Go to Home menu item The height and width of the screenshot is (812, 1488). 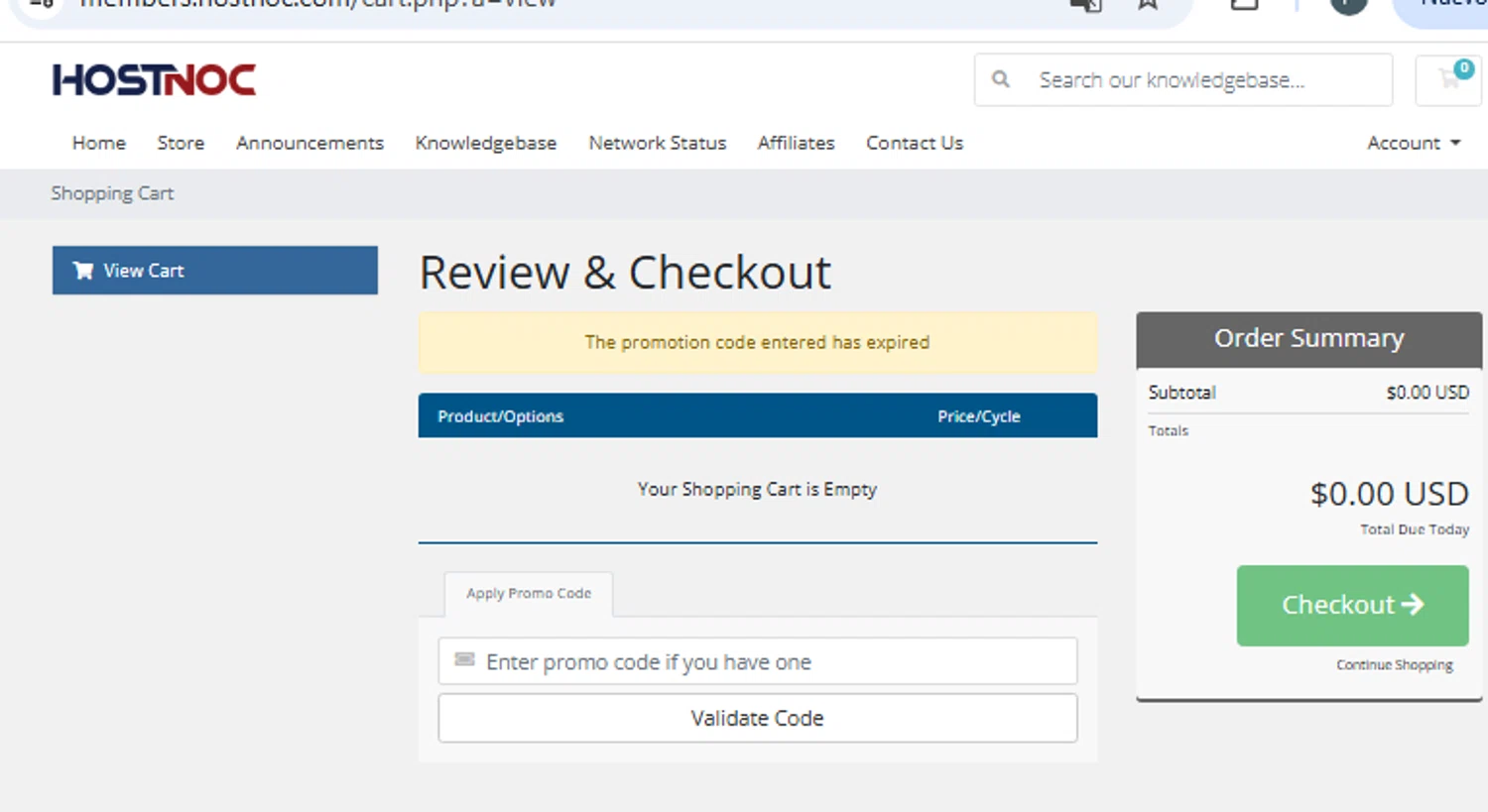click(99, 143)
